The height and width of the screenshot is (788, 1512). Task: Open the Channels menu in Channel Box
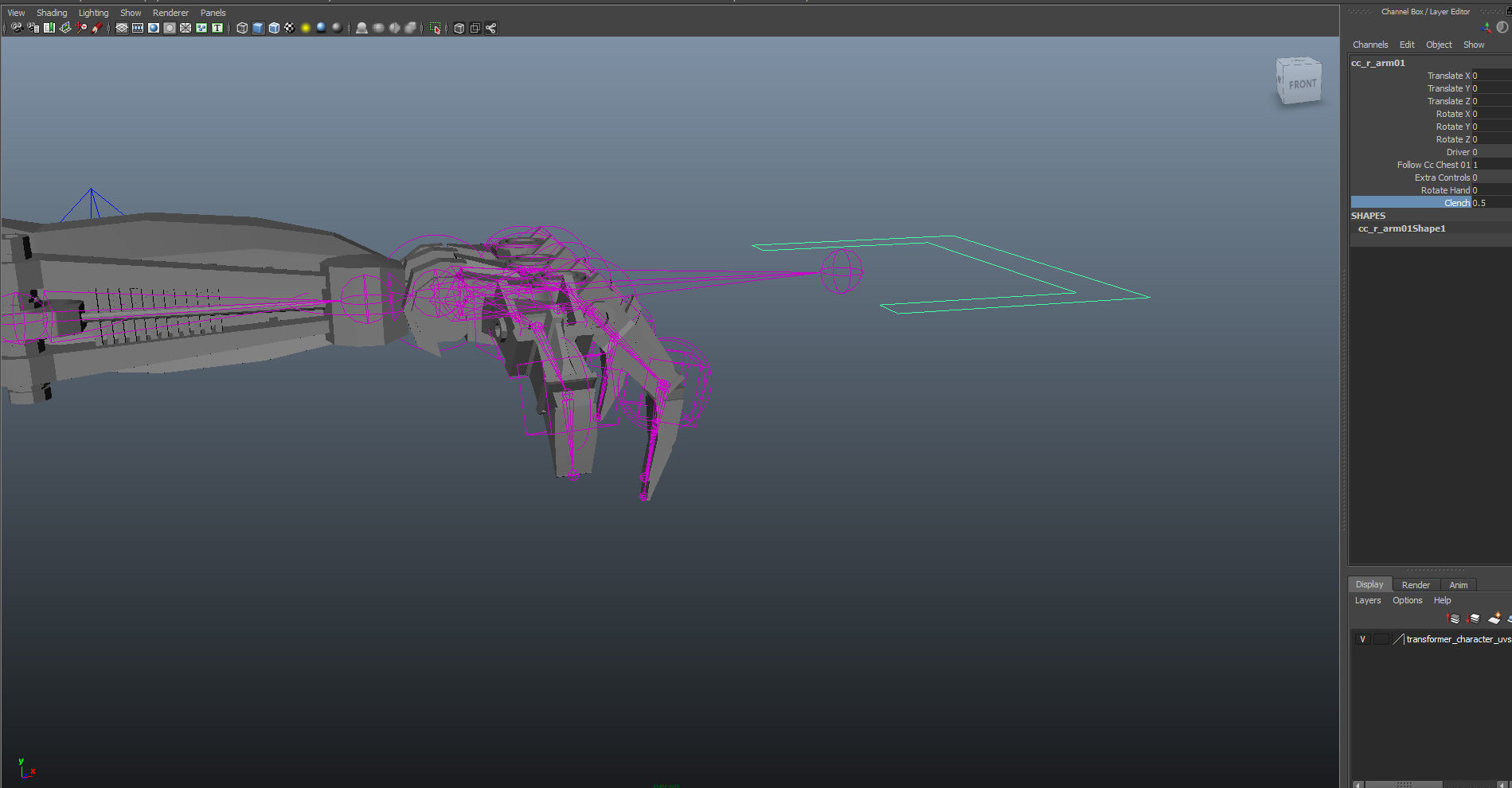(1370, 45)
